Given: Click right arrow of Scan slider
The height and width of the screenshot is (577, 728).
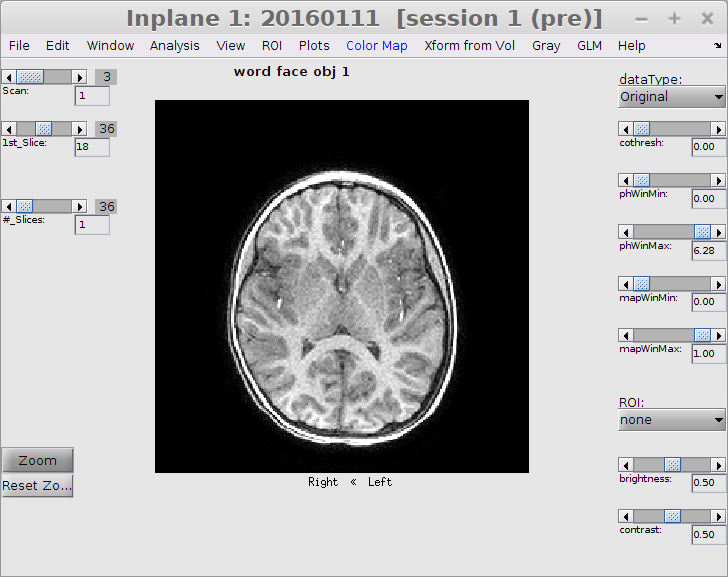Looking at the screenshot, I should tap(80, 77).
